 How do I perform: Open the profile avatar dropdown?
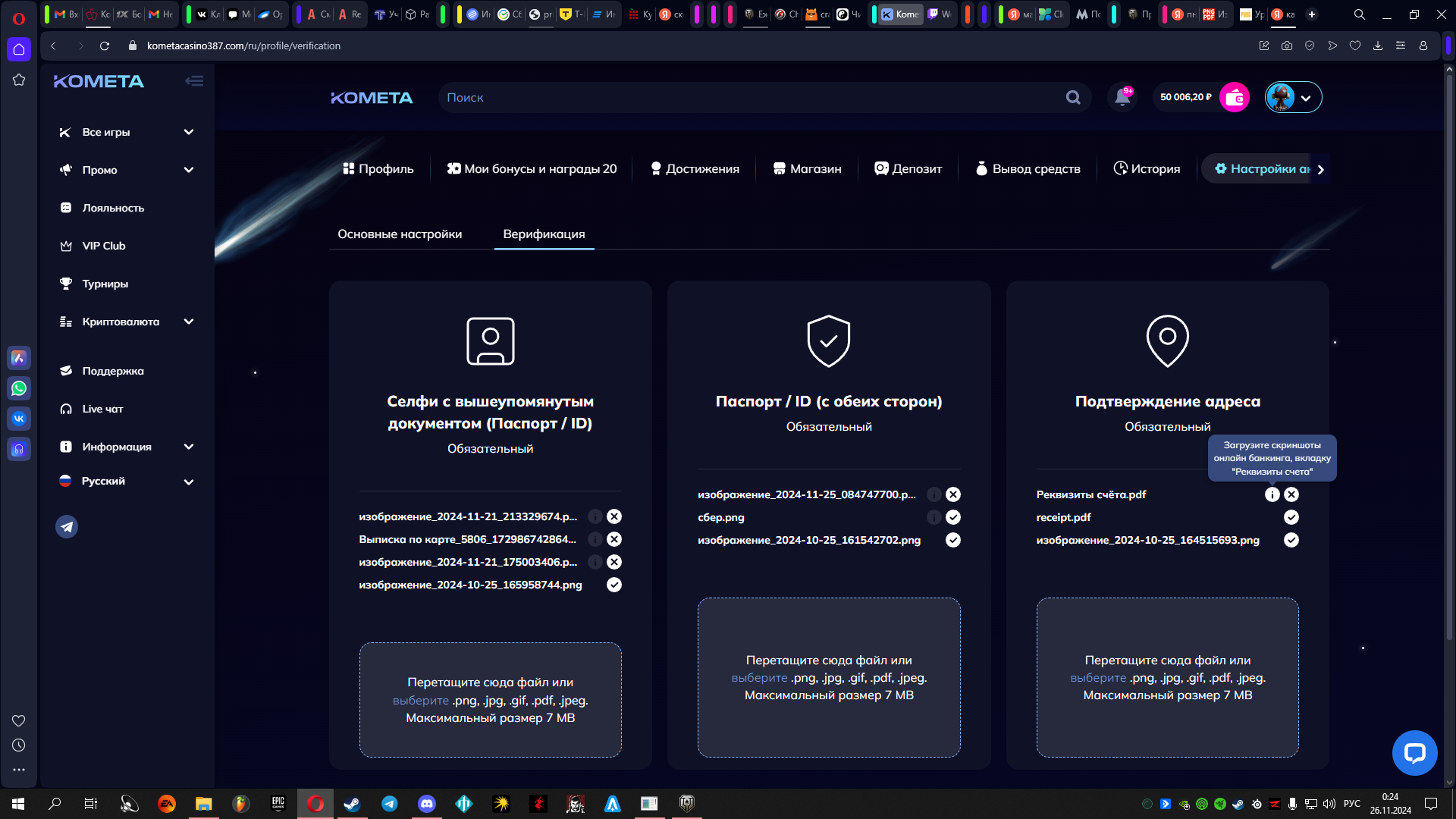(1293, 97)
